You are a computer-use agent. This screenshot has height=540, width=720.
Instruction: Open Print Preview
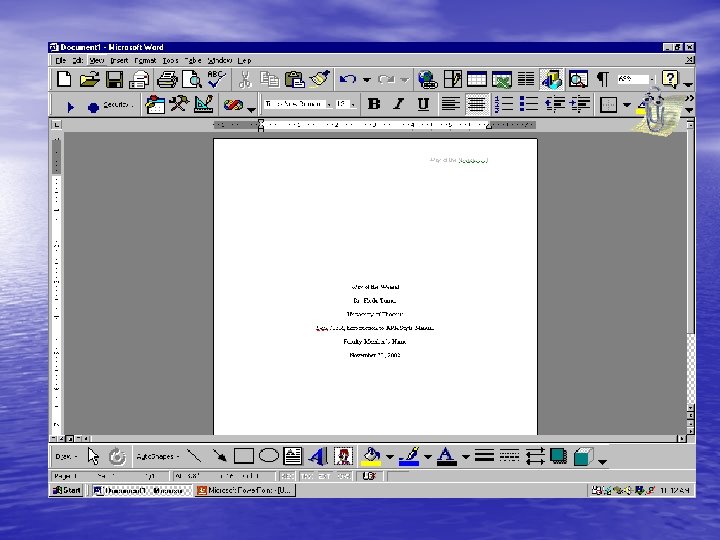[192, 79]
